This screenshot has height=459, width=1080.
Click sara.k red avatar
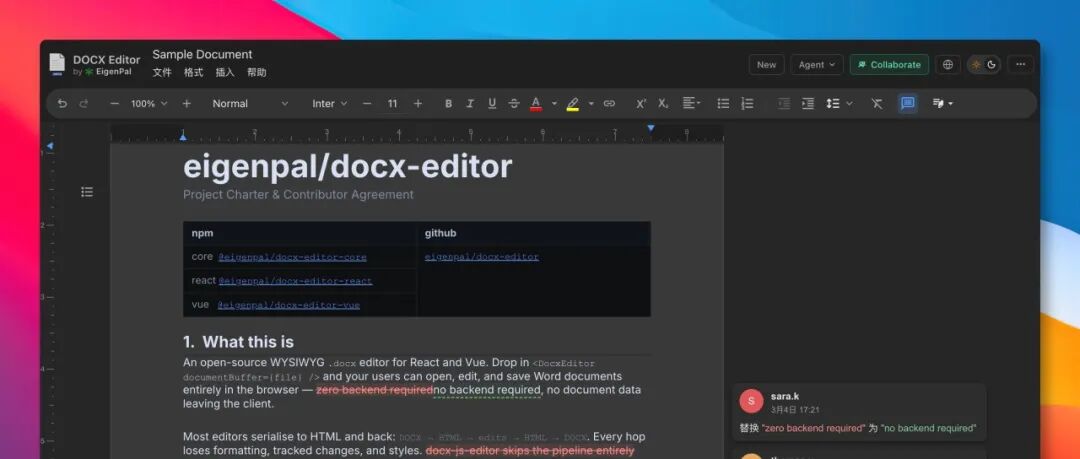click(x=751, y=401)
